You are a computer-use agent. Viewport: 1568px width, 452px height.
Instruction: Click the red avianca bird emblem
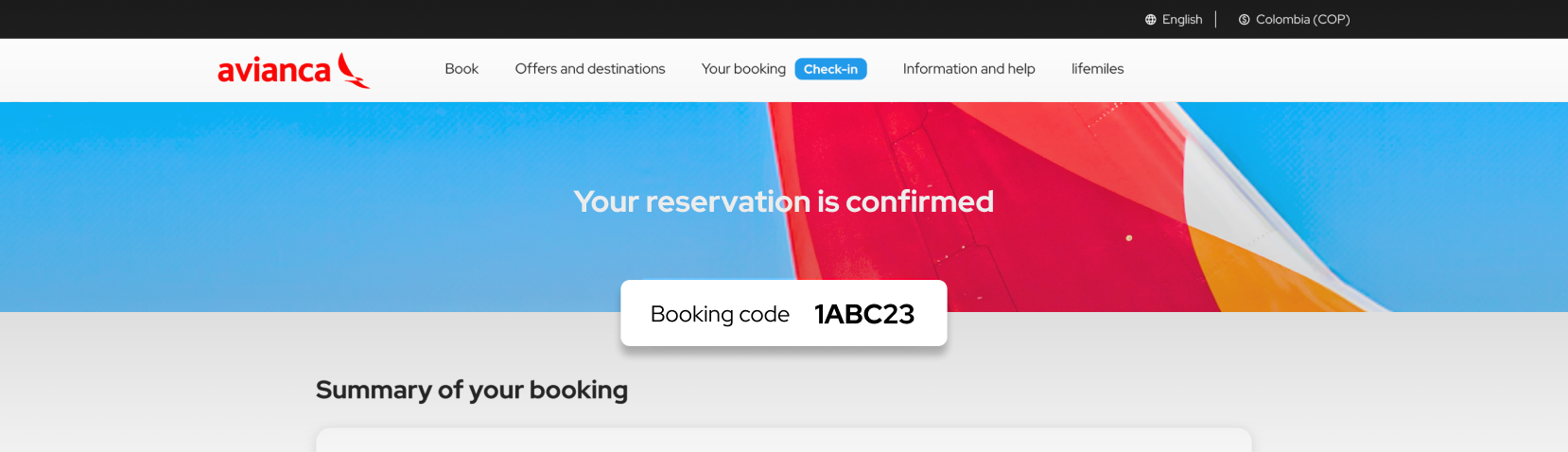click(354, 71)
